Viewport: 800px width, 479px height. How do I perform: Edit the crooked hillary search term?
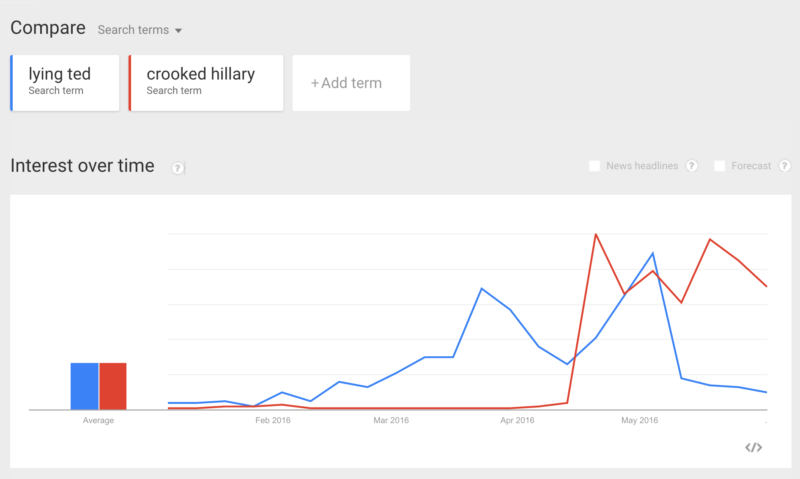[x=206, y=83]
